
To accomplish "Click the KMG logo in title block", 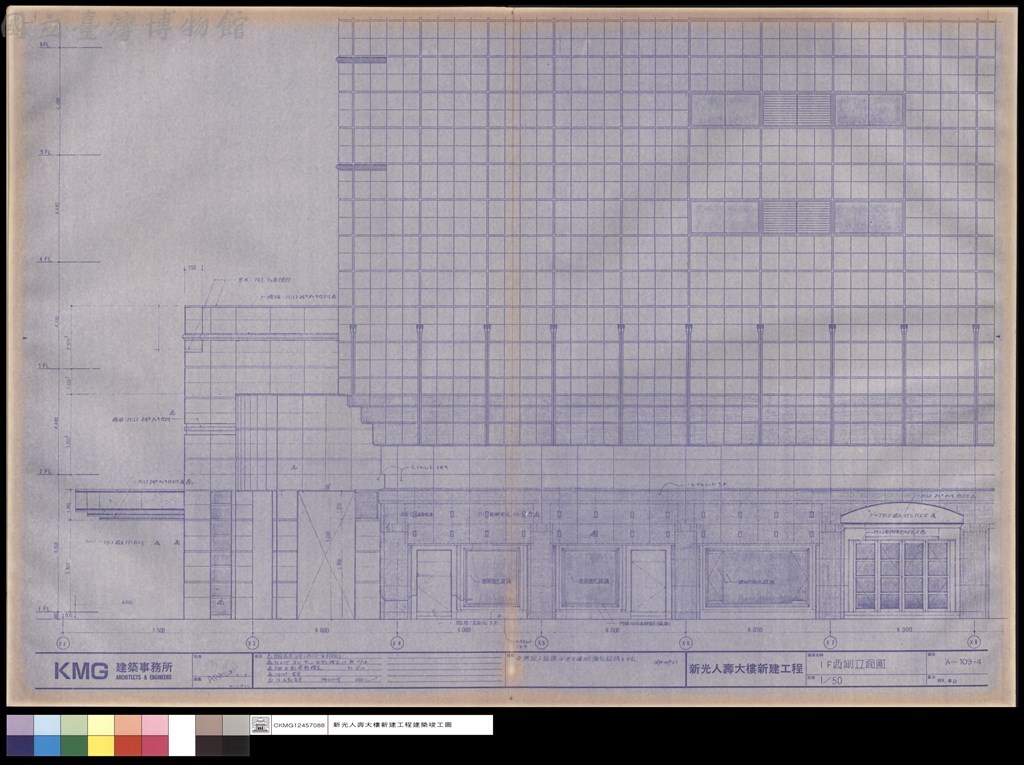I will pyautogui.click(x=81, y=671).
